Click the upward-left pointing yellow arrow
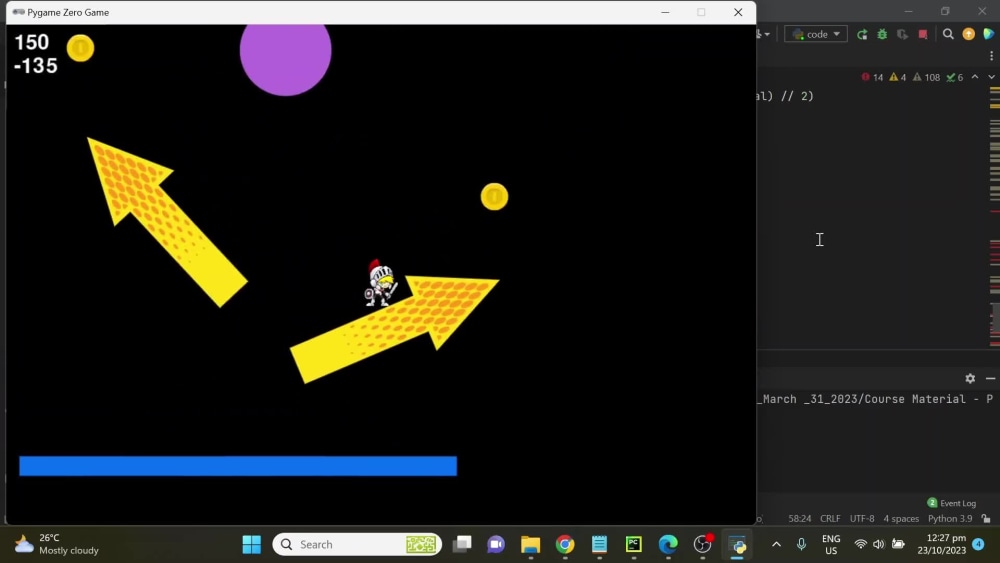 tap(166, 221)
